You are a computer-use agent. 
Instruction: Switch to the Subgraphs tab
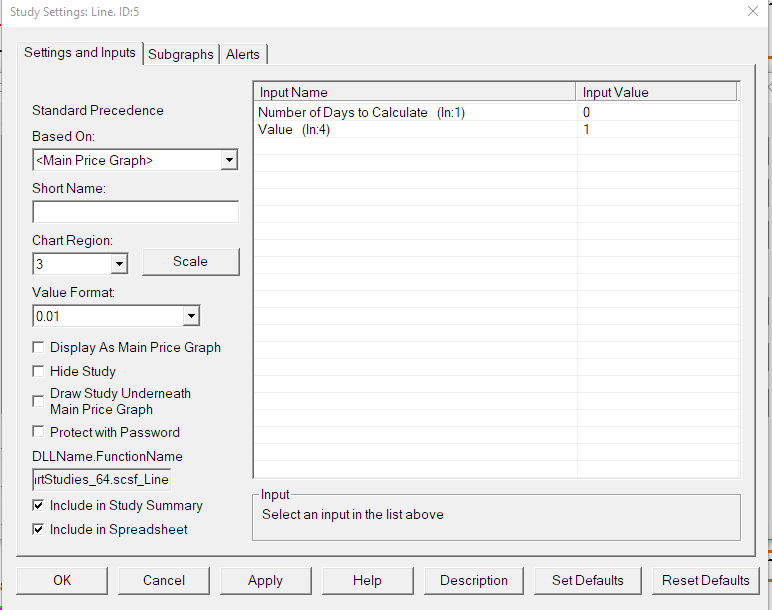point(181,54)
